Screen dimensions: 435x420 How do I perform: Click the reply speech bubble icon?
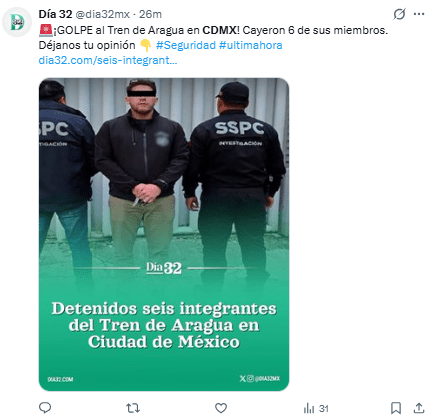(45, 408)
